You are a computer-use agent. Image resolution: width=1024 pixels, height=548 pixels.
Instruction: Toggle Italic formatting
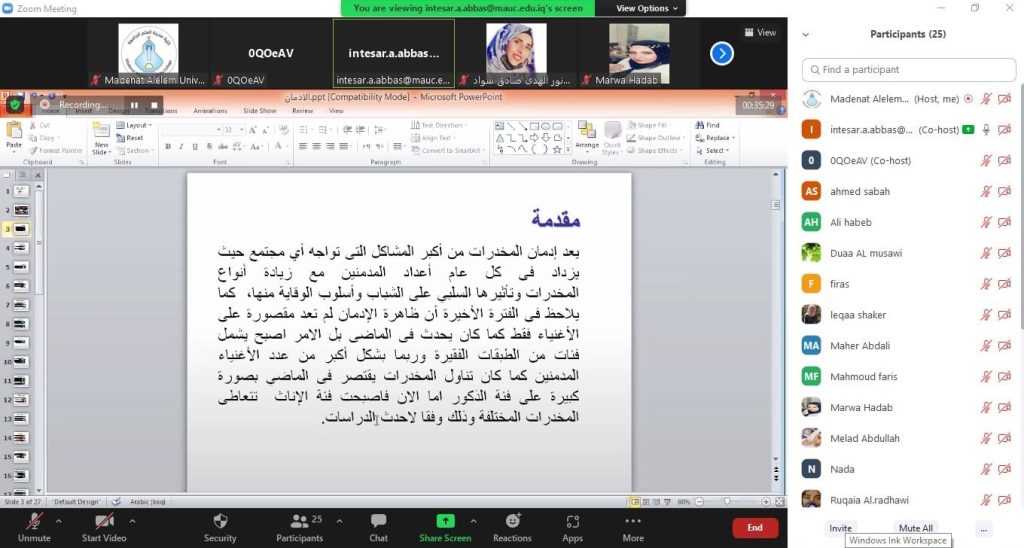coord(181,146)
